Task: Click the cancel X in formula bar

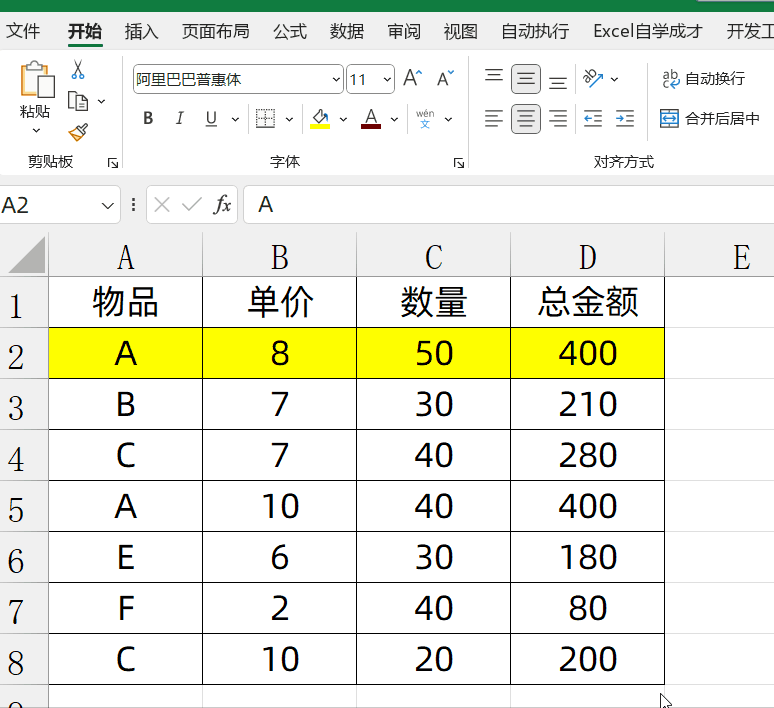Action: [162, 204]
